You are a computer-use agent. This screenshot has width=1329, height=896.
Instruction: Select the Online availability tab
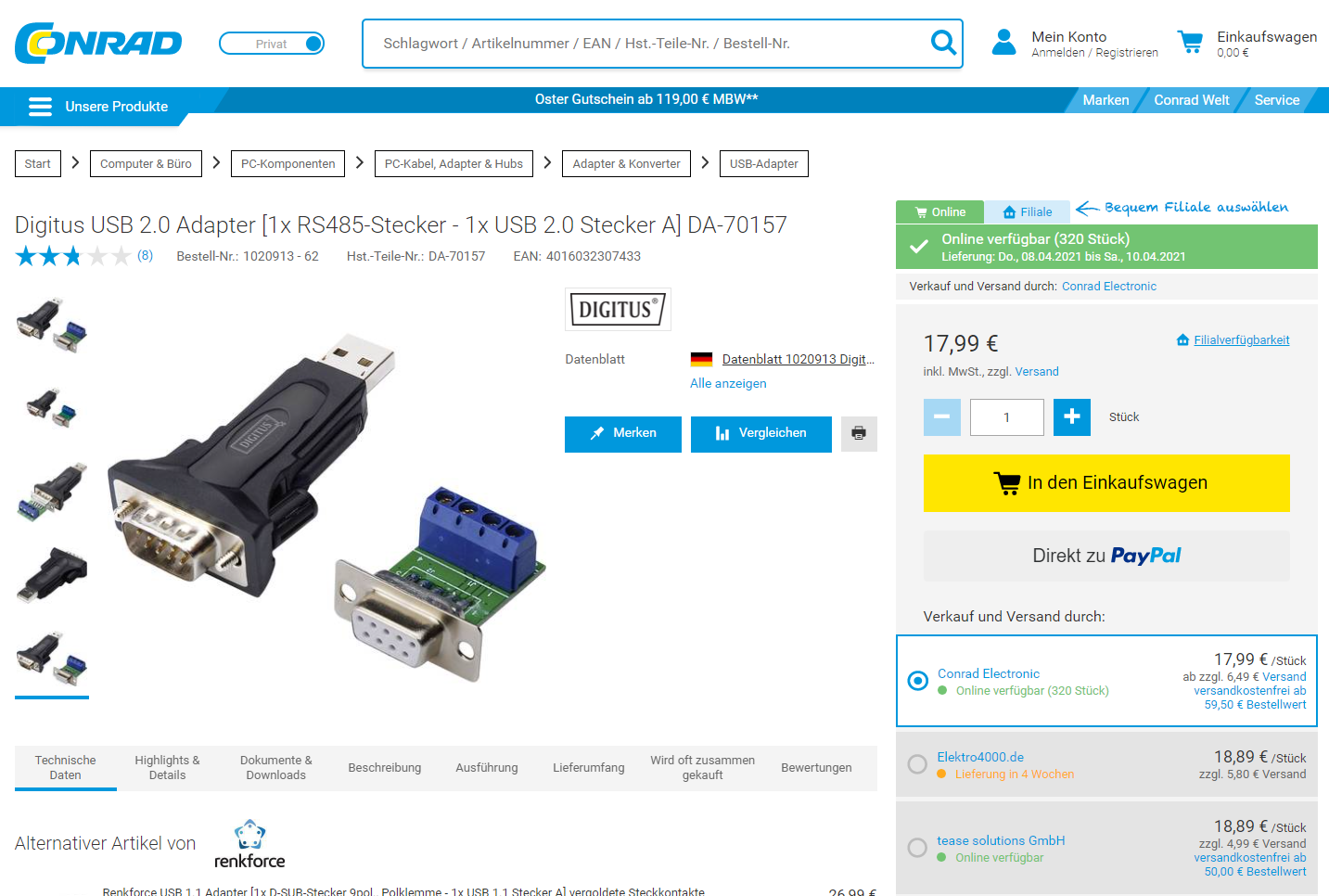939,212
